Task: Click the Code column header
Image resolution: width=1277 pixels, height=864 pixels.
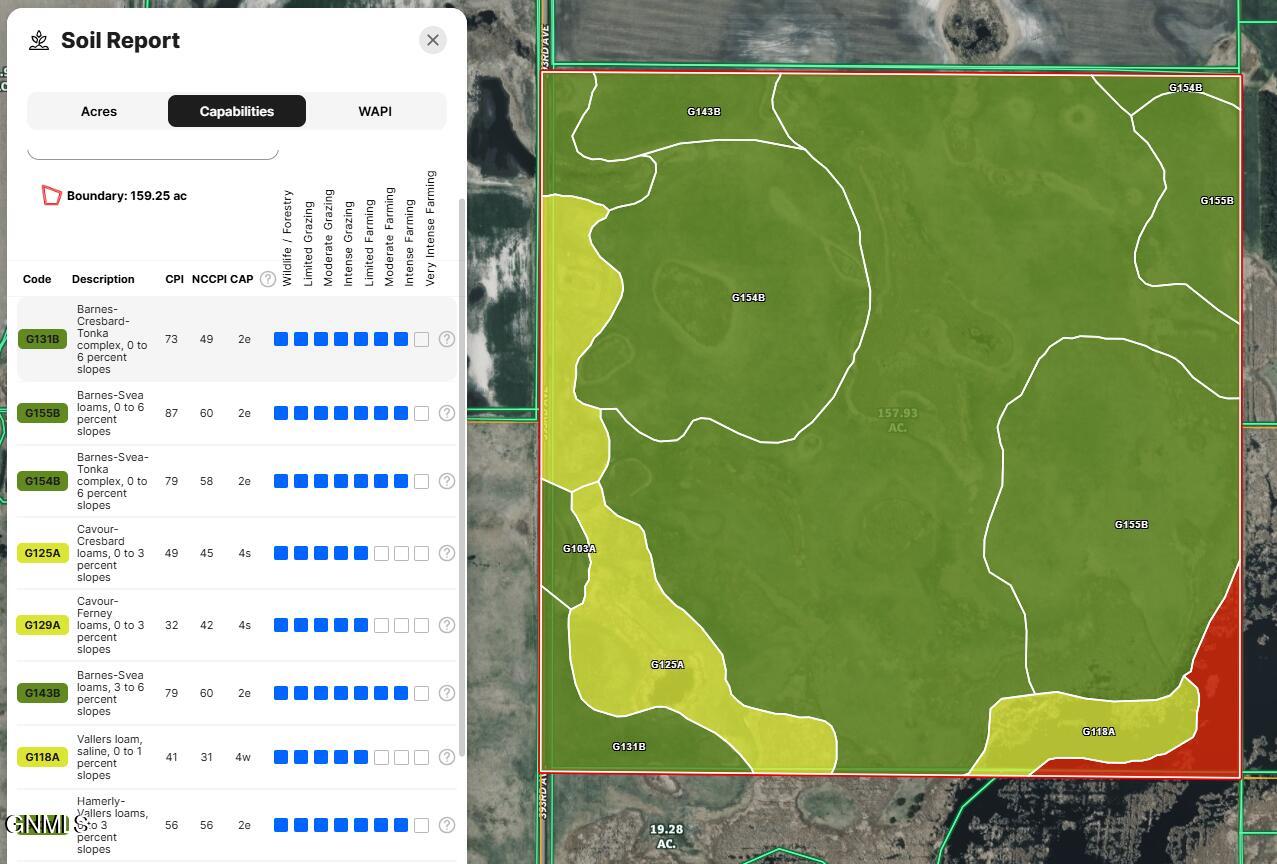Action: pos(37,279)
